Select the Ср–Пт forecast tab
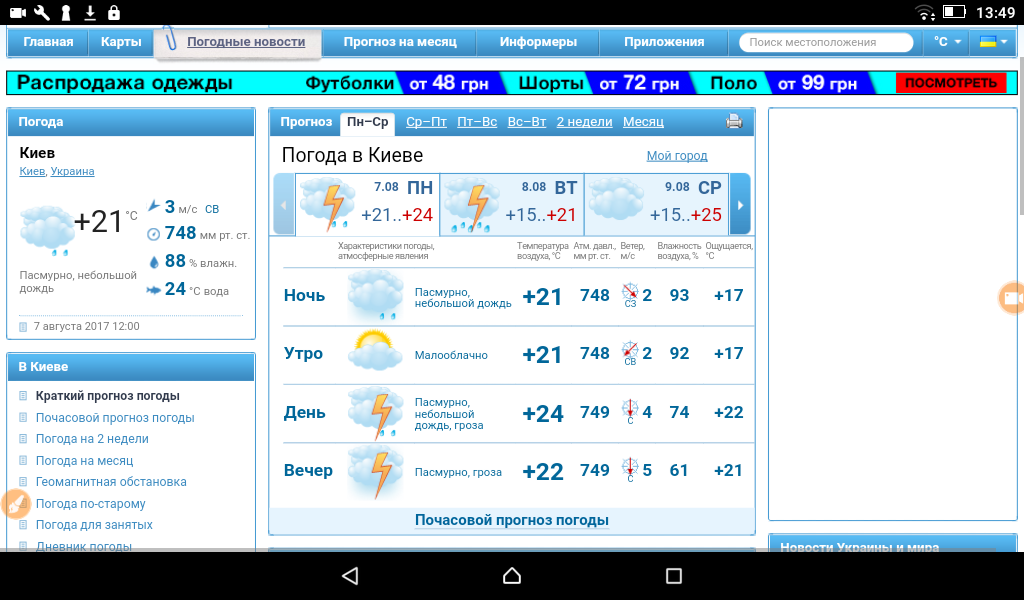 click(x=426, y=122)
